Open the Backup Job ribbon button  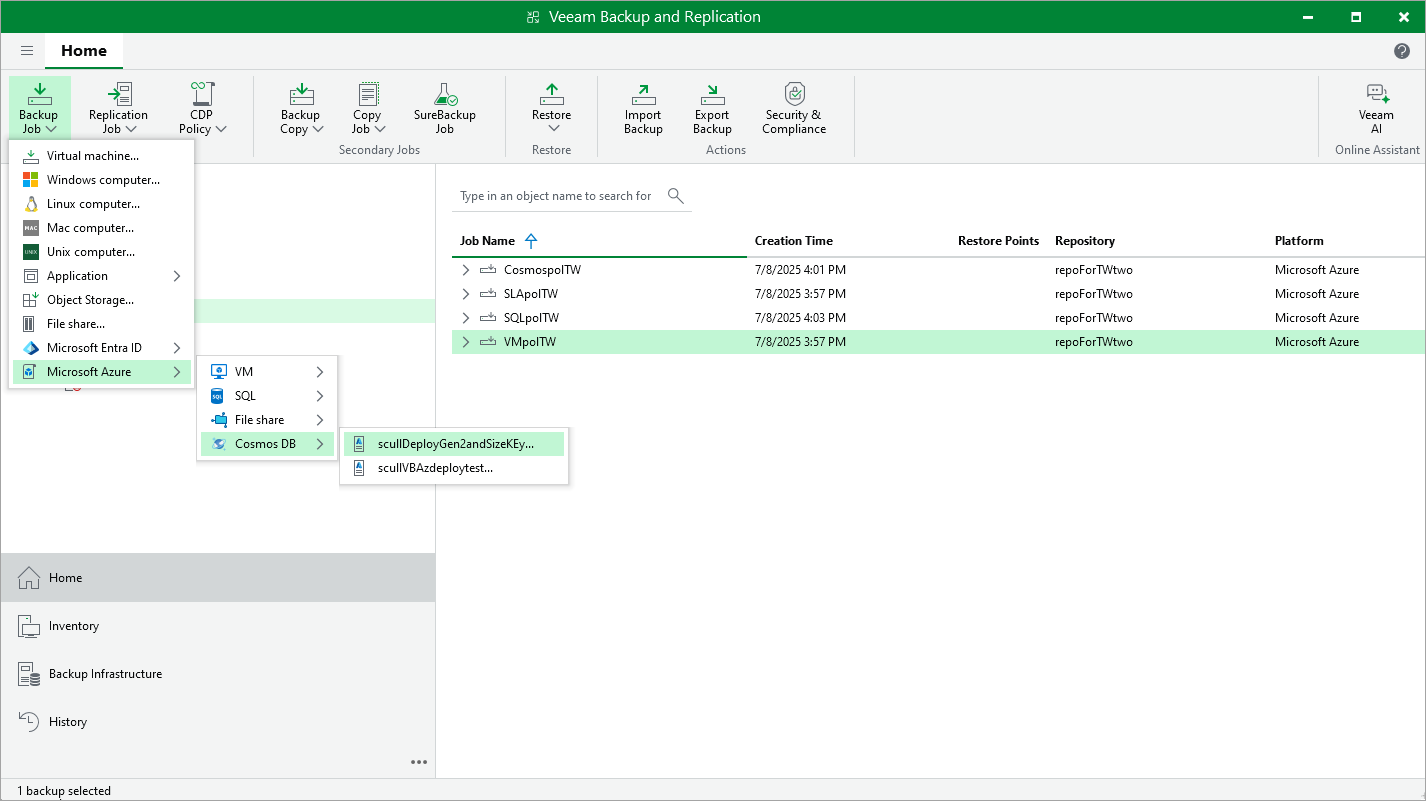coord(39,108)
